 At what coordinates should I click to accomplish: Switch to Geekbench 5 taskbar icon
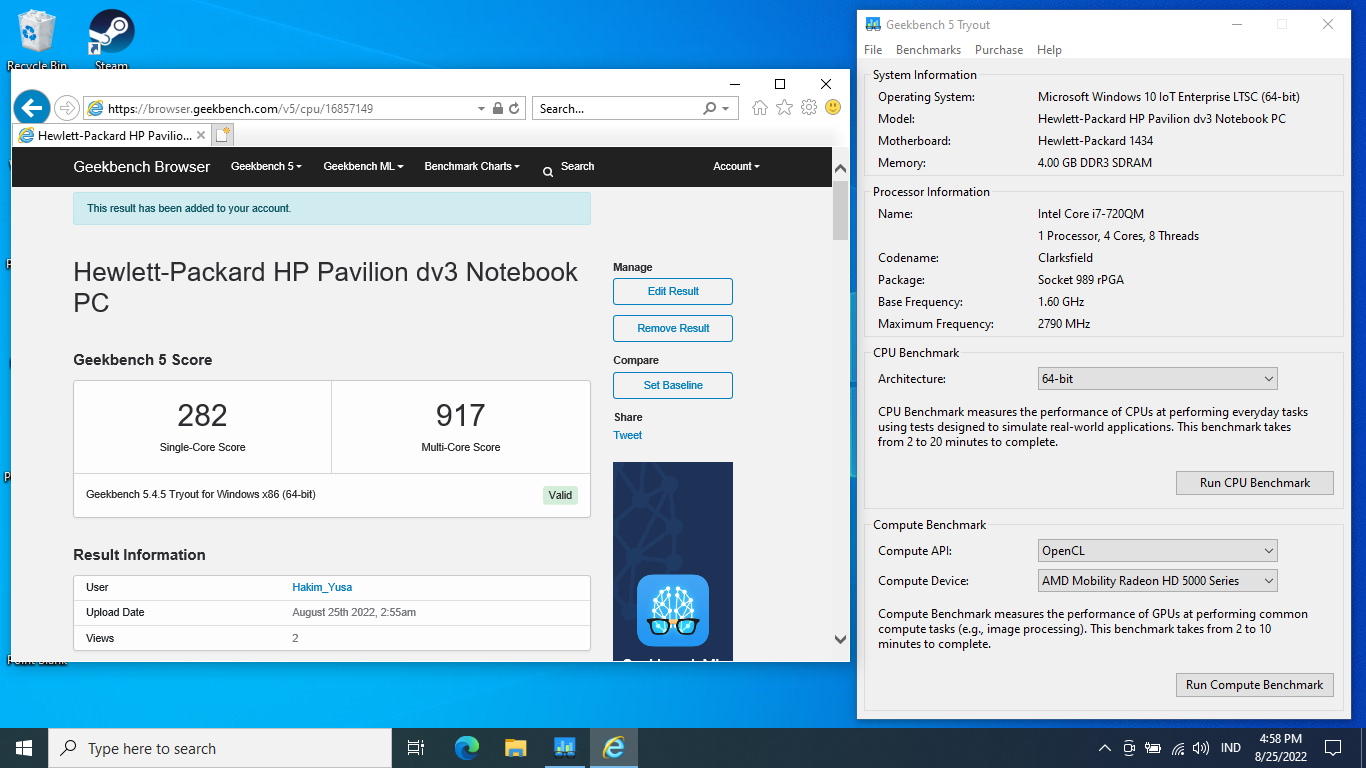tap(564, 748)
